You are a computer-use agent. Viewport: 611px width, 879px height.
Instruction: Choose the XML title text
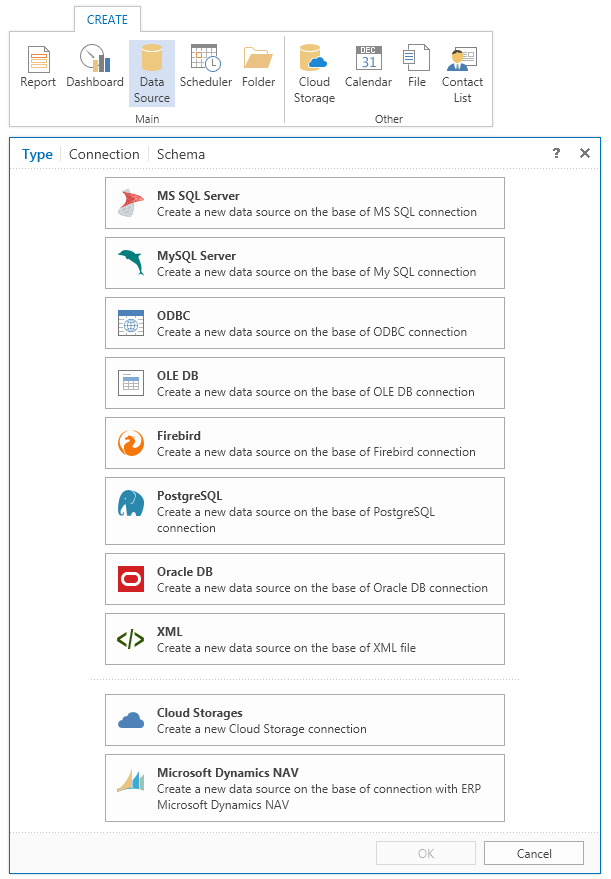[170, 632]
